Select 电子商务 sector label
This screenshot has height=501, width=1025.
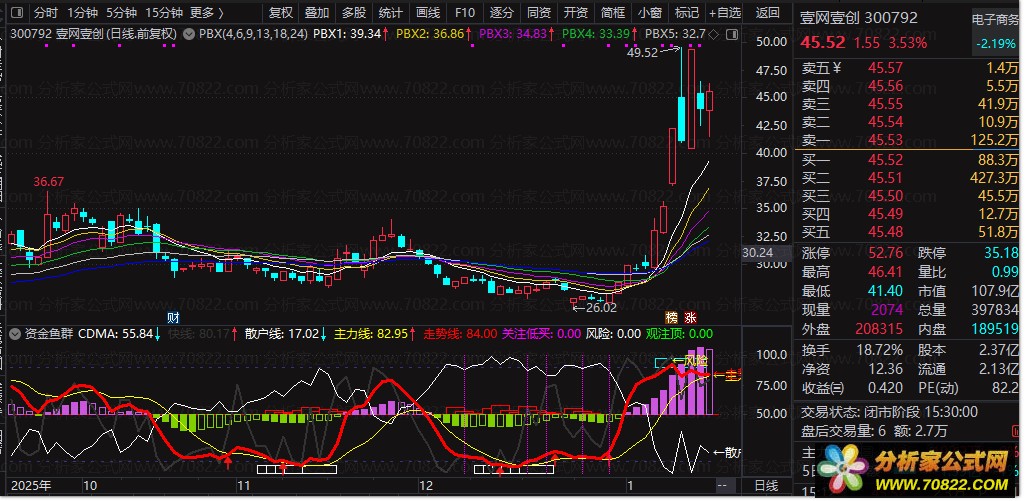pyautogui.click(x=996, y=20)
